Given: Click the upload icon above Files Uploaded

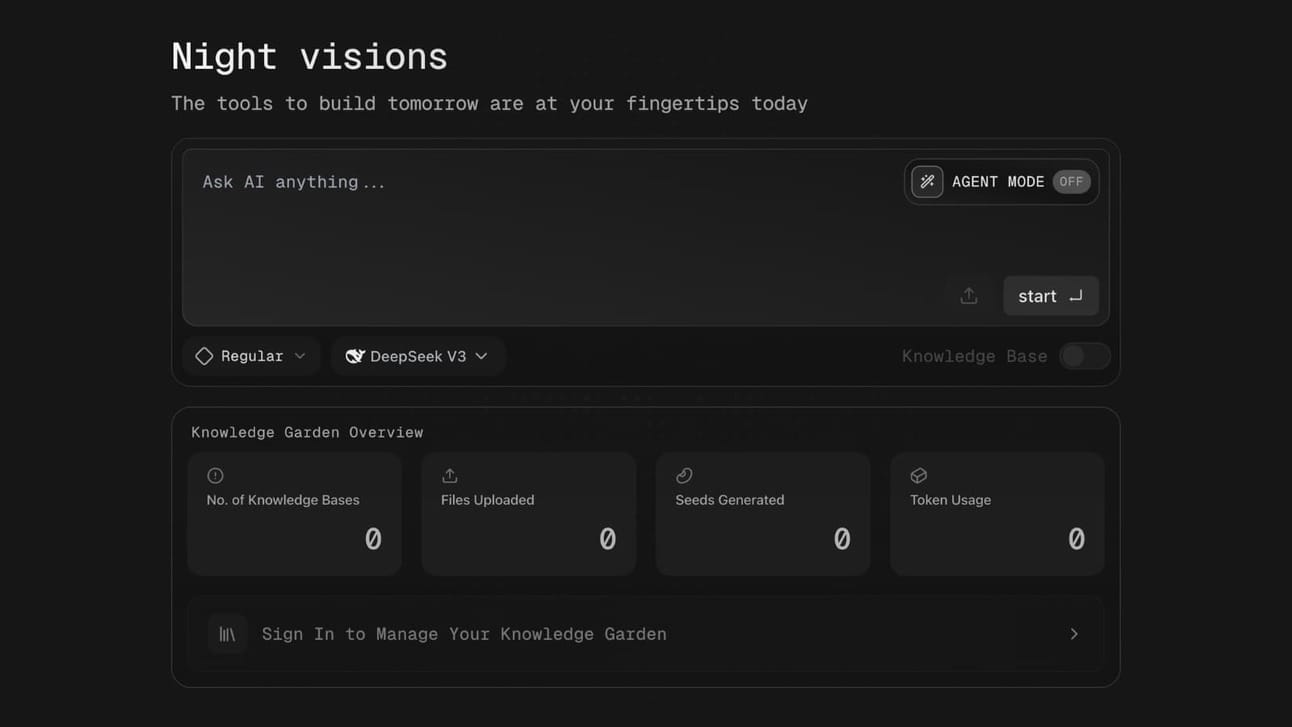Looking at the screenshot, I should point(450,476).
